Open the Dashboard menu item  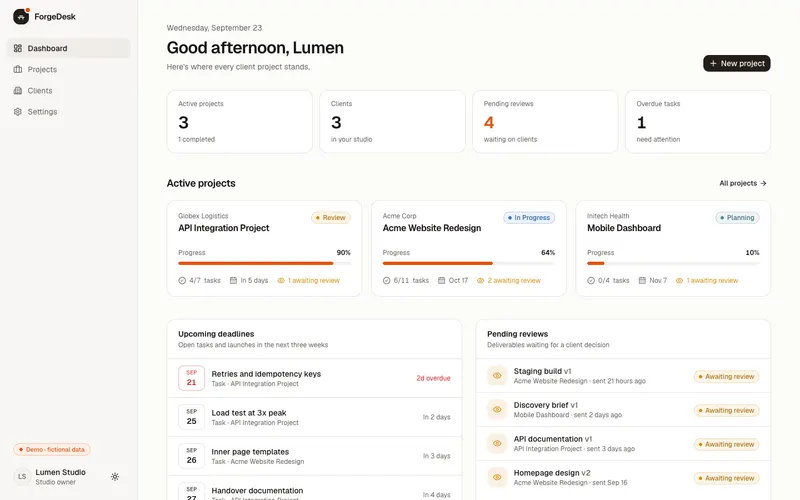[x=68, y=48]
